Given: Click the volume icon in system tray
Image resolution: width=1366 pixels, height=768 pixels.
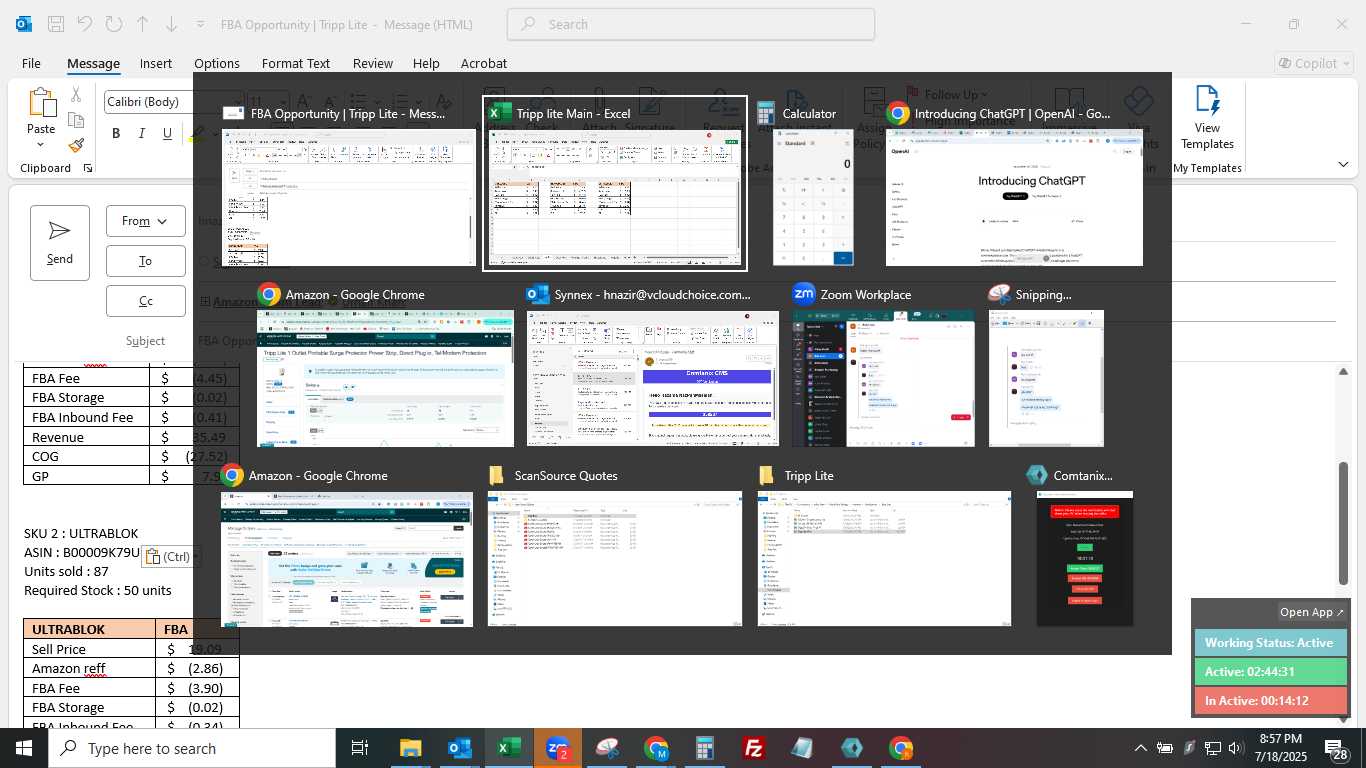Looking at the screenshot, I should click(1236, 748).
